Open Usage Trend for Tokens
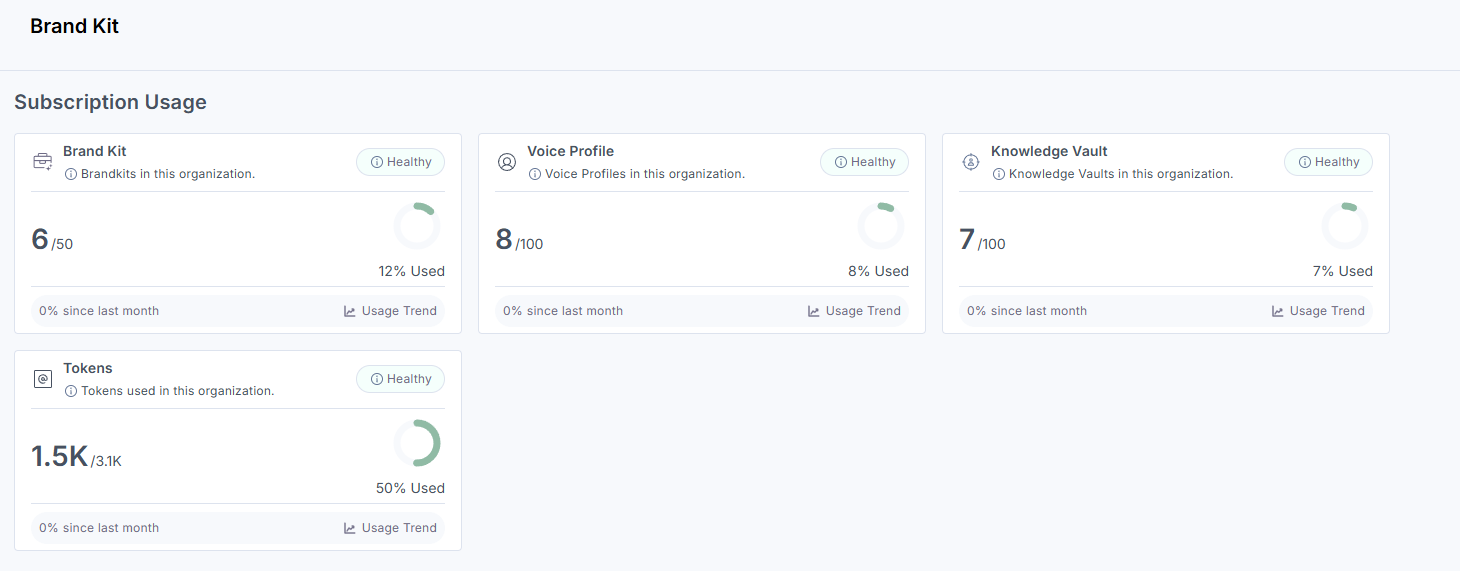The width and height of the screenshot is (1460, 571). pyautogui.click(x=391, y=528)
